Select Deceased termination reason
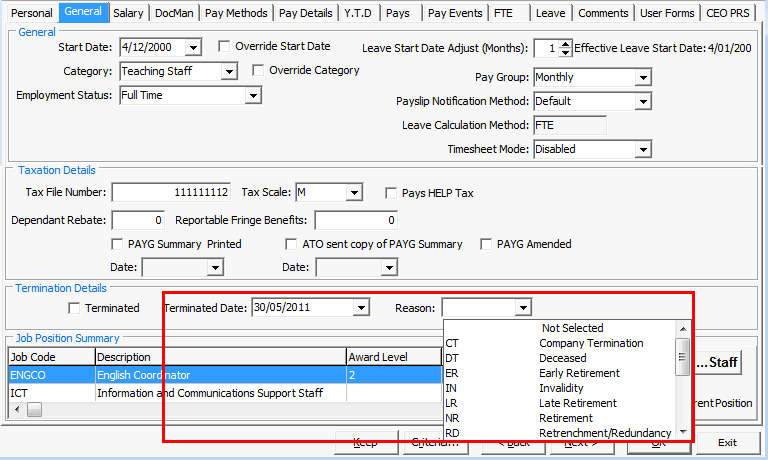 pyautogui.click(x=559, y=359)
